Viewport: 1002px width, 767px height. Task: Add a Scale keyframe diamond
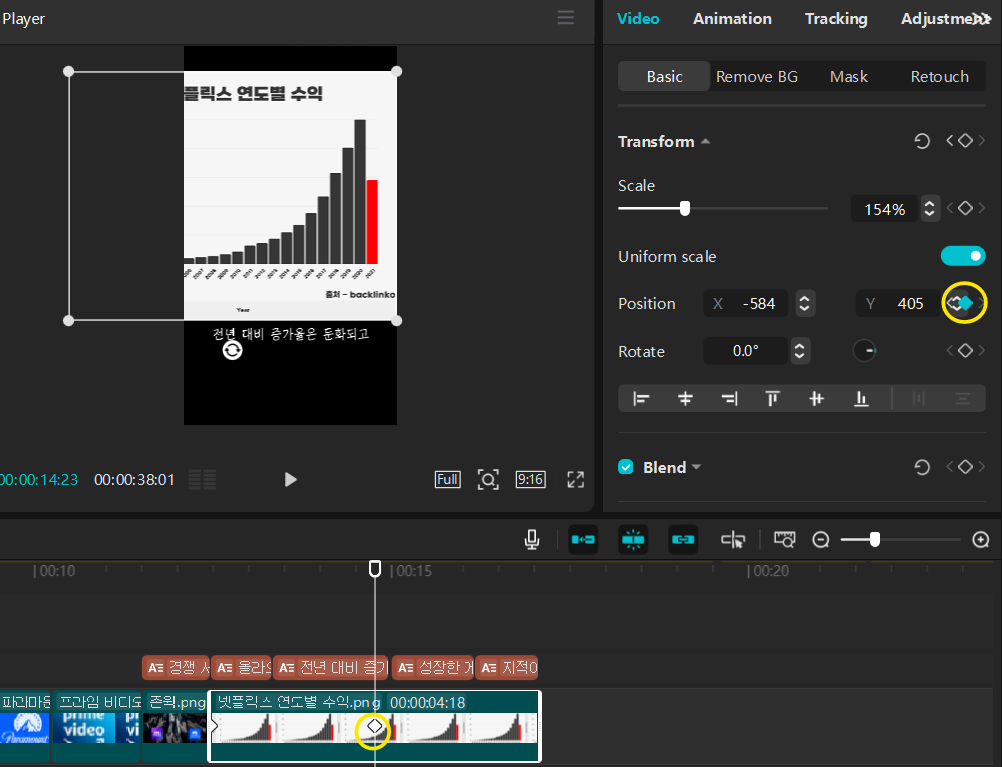point(965,208)
